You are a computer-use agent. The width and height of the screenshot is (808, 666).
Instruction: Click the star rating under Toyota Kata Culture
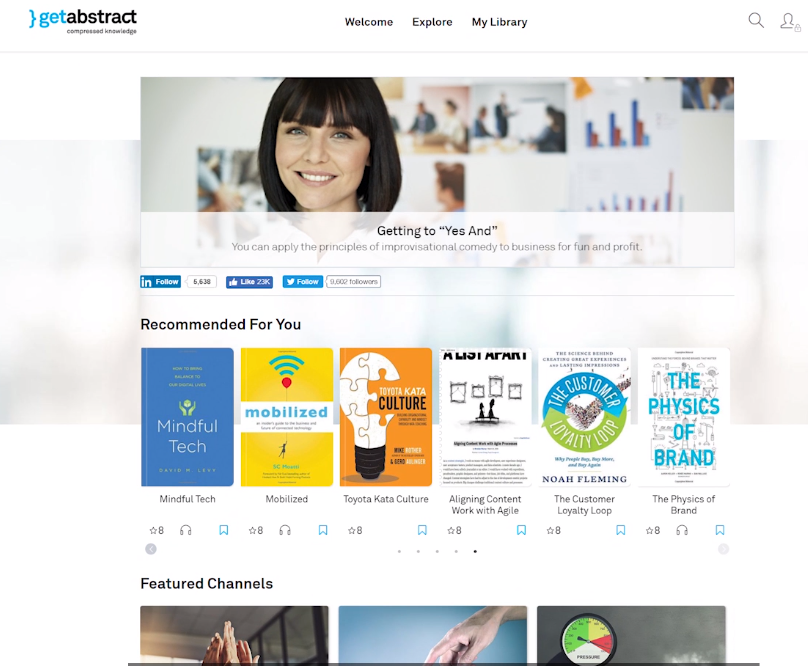(354, 530)
